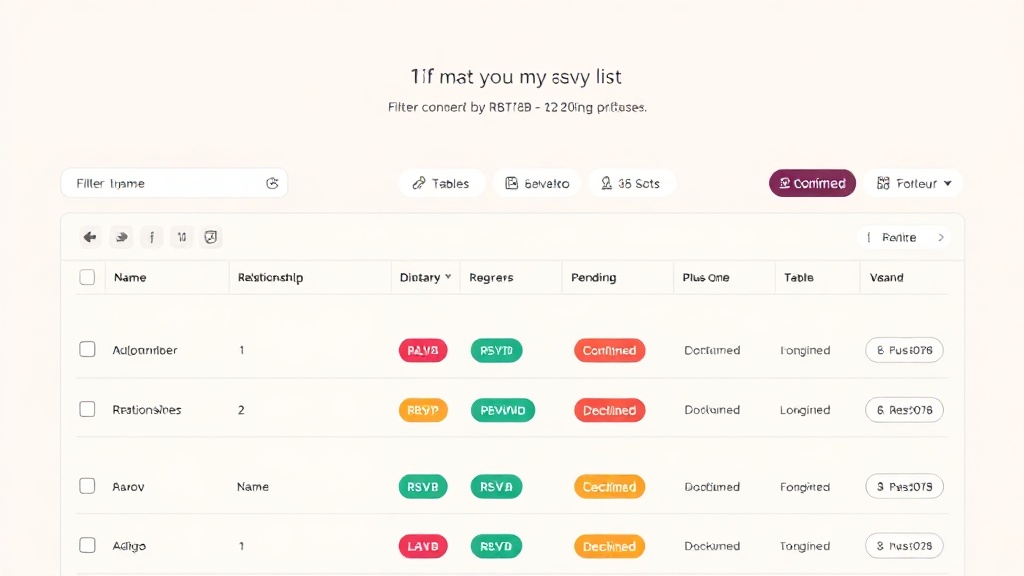Click the Relationship column header
1024x576 pixels.
tap(270, 278)
